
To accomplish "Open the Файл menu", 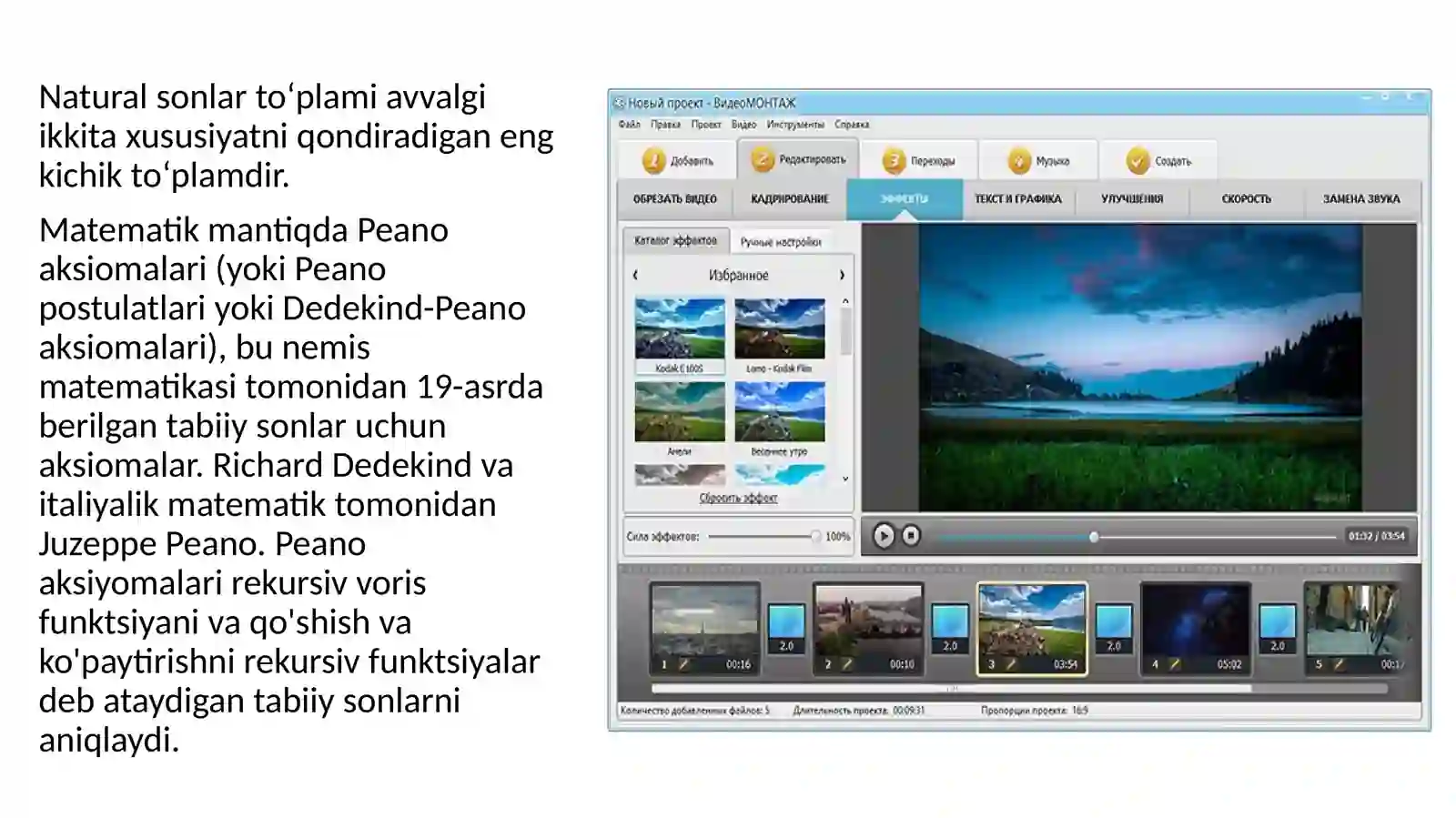I will (x=630, y=125).
